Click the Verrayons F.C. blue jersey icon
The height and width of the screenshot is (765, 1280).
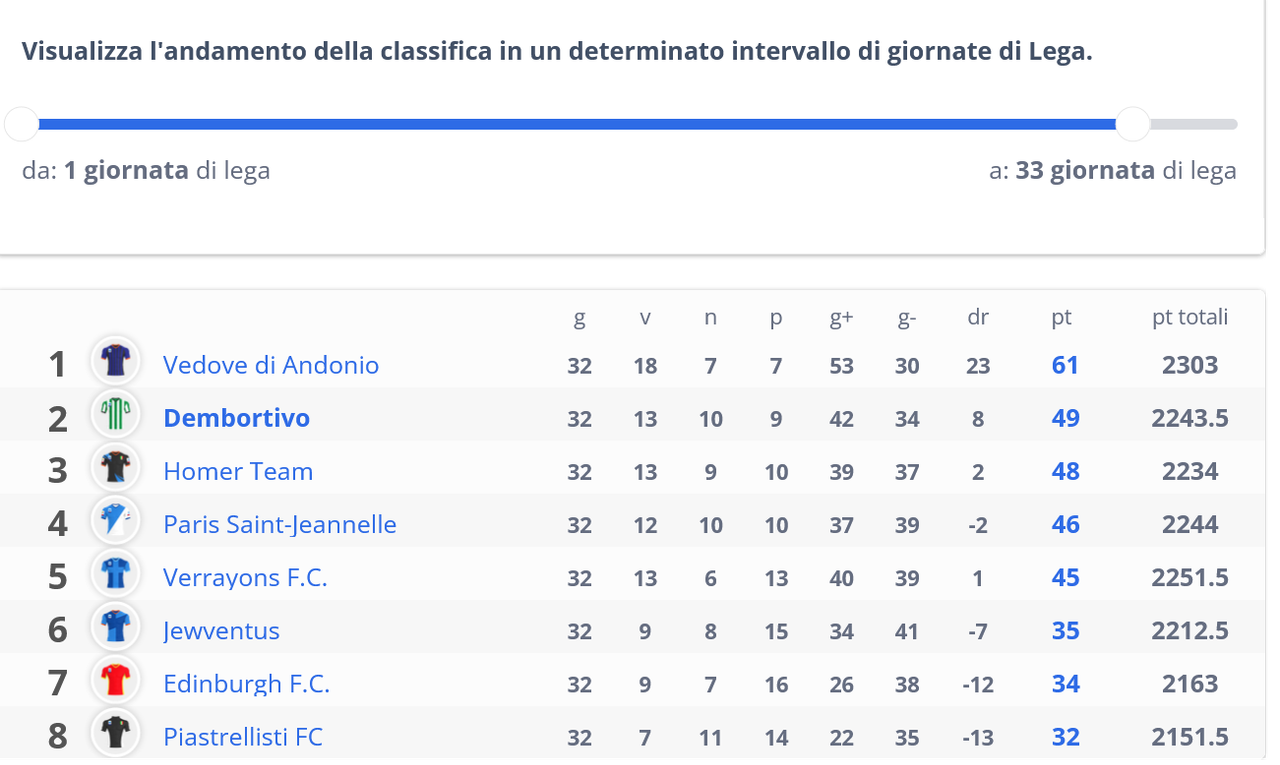pos(116,574)
